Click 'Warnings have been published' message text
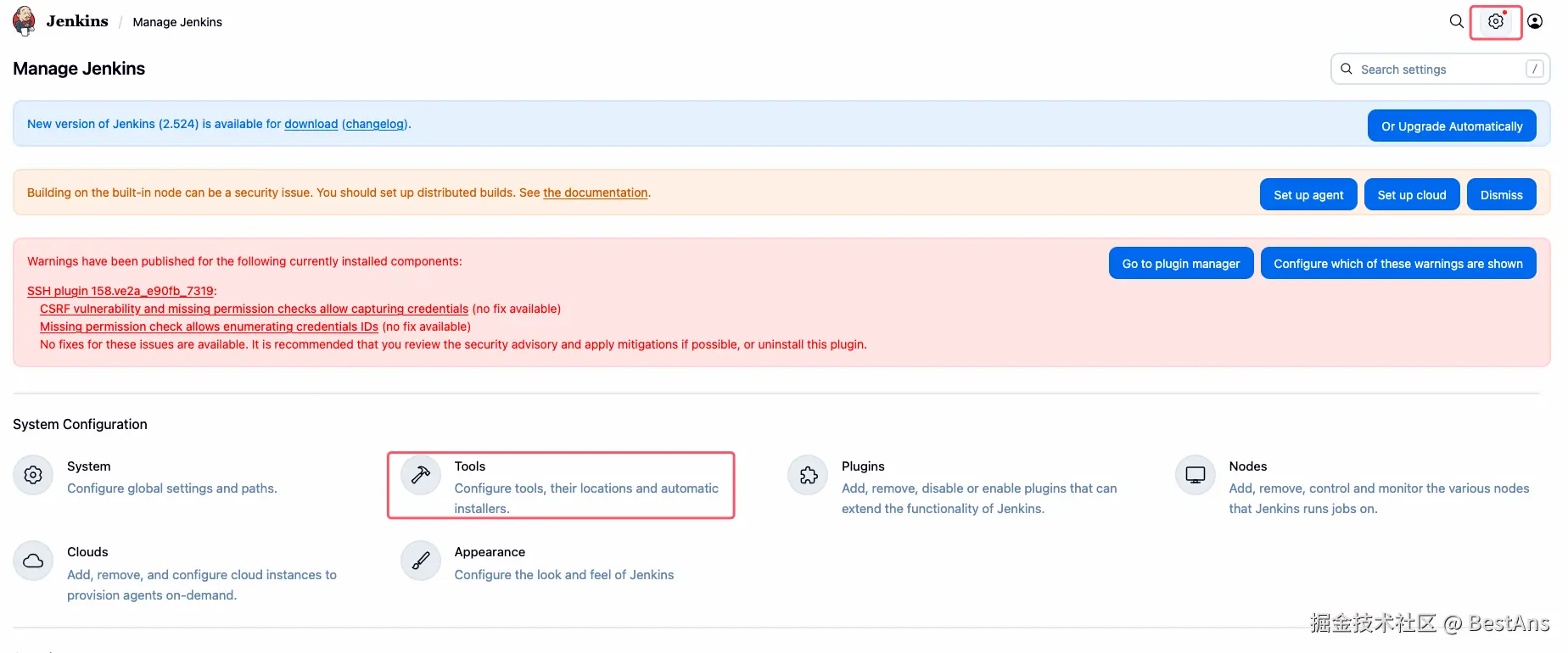The width and height of the screenshot is (1568, 653). [244, 261]
